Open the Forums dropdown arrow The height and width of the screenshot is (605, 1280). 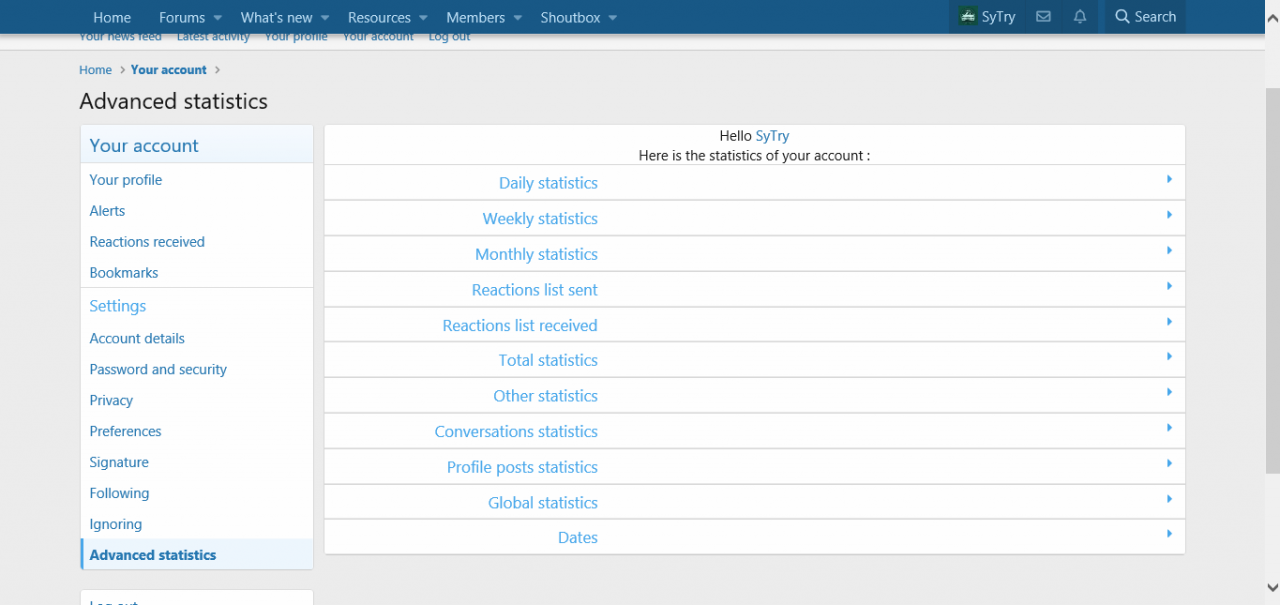click(217, 18)
